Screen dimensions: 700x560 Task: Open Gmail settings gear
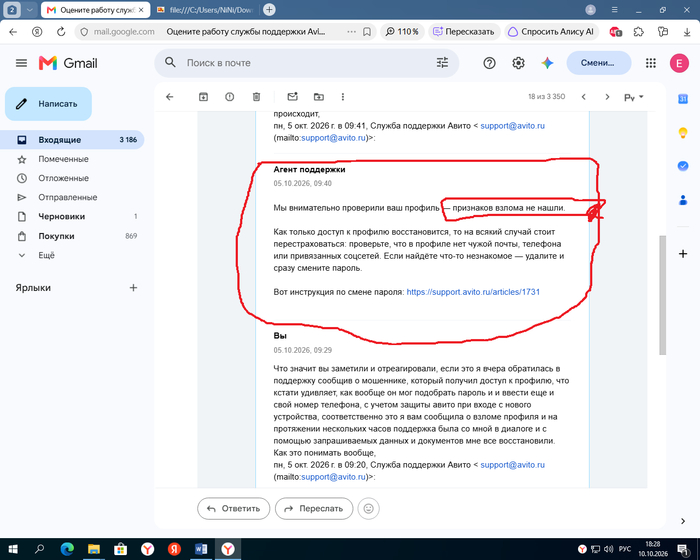pyautogui.click(x=518, y=63)
